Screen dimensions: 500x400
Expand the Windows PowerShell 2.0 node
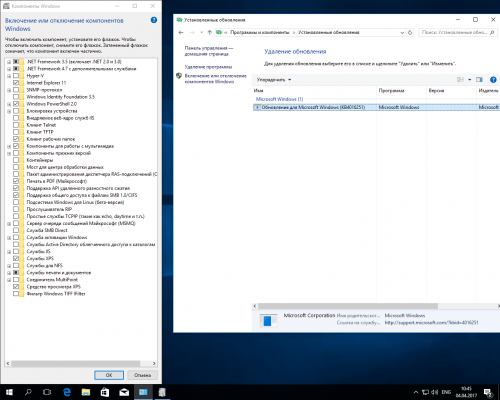9,104
